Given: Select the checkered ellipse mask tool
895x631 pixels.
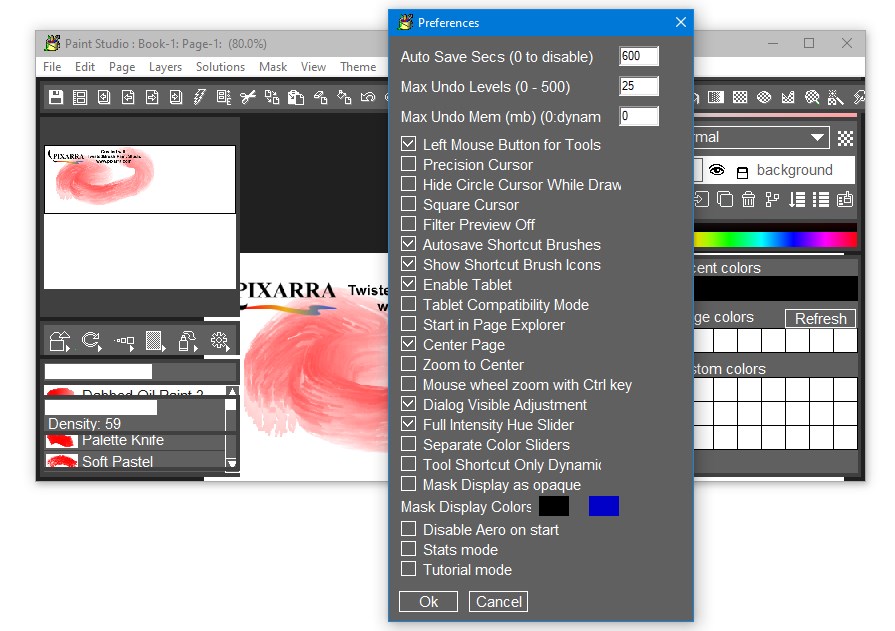Looking at the screenshot, I should (x=764, y=97).
